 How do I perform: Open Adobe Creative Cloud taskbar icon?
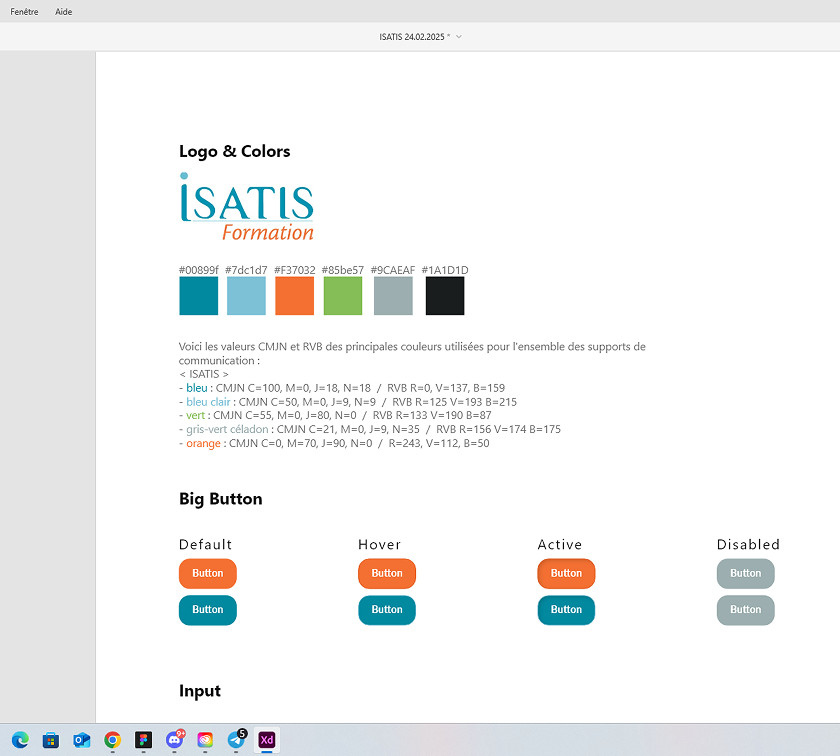tap(205, 740)
